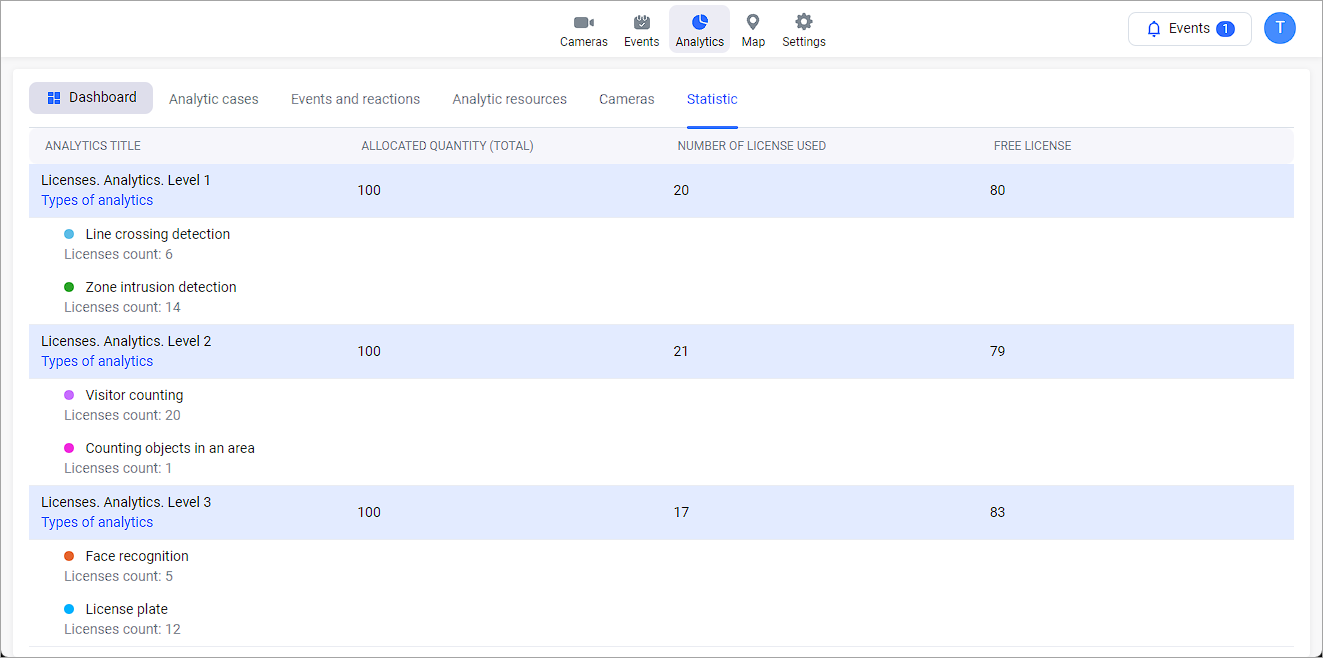Open the Events calendar icon in navigation
This screenshot has width=1323, height=658.
coord(641,30)
